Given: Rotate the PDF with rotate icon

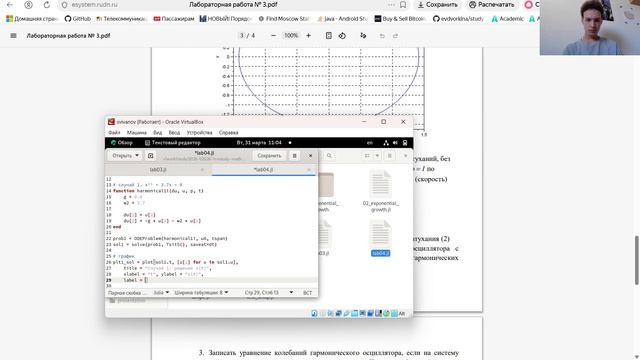Looking at the screenshot, I should point(342,36).
